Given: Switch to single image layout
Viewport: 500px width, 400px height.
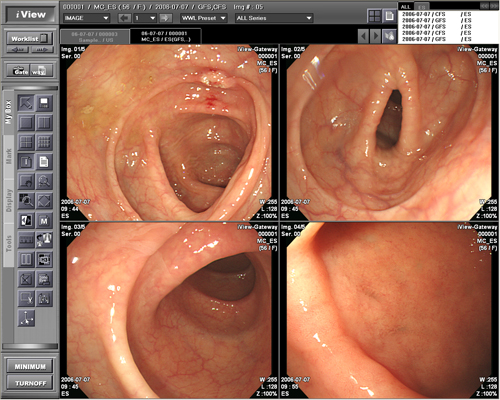Looking at the screenshot, I should 26,123.
